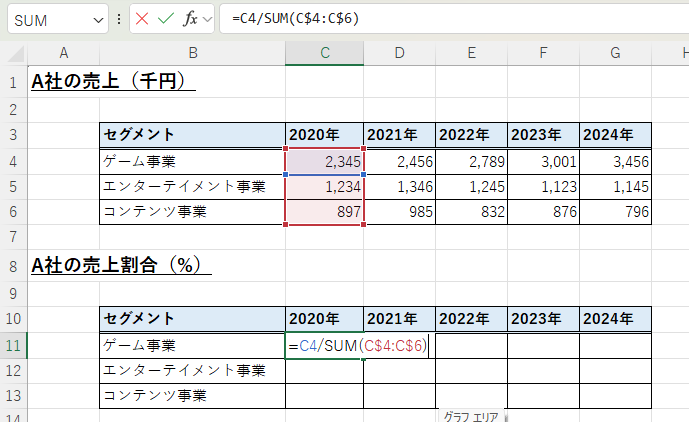Screen dimensions: 689x422
Task: Select the row 4 header
Action: tap(13, 160)
